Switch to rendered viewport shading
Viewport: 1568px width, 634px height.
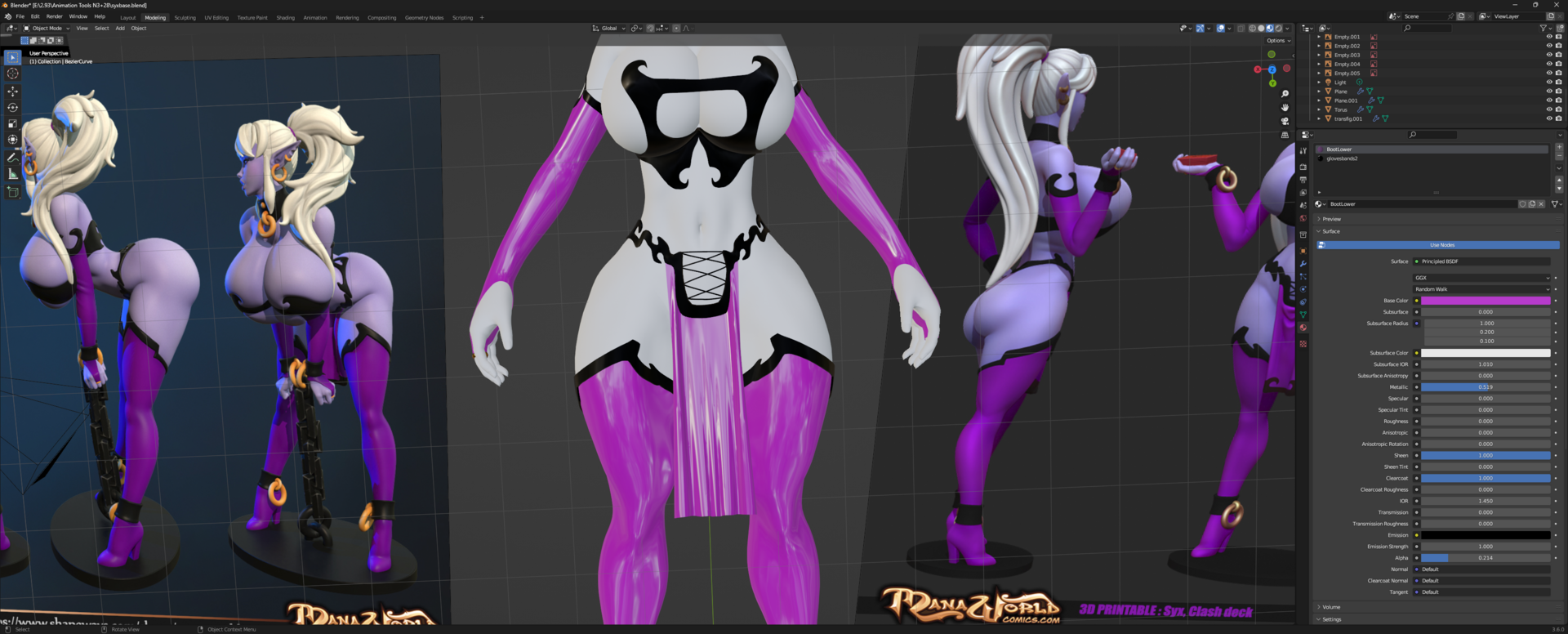pos(1279,29)
